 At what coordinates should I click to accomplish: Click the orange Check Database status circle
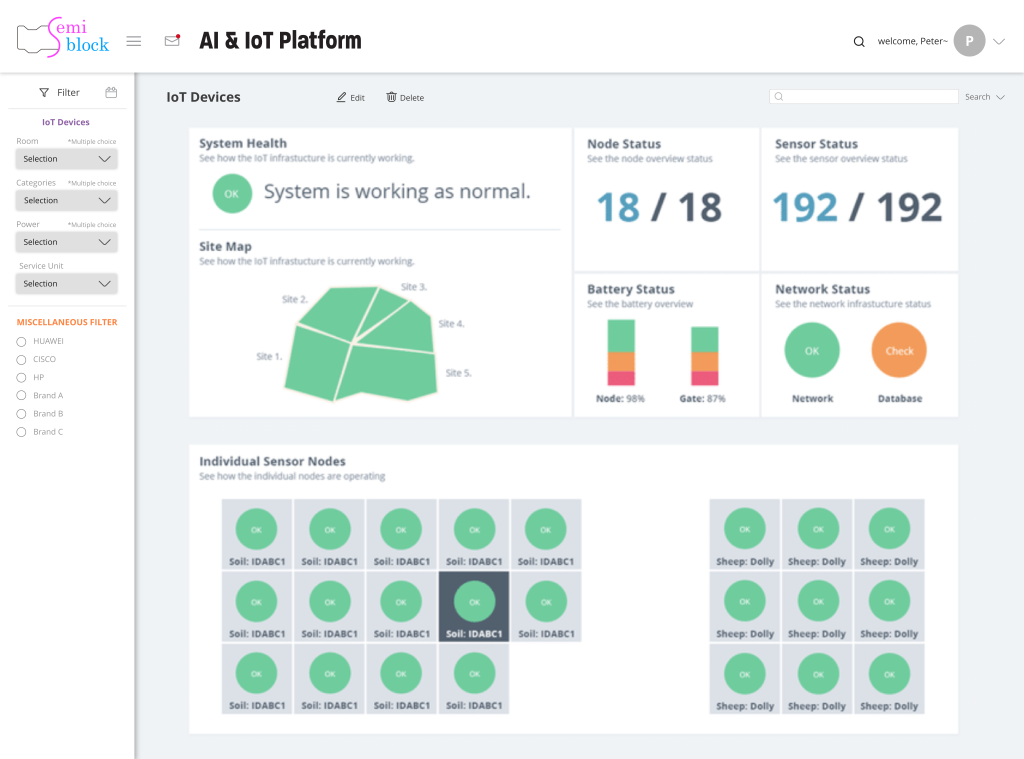(899, 351)
